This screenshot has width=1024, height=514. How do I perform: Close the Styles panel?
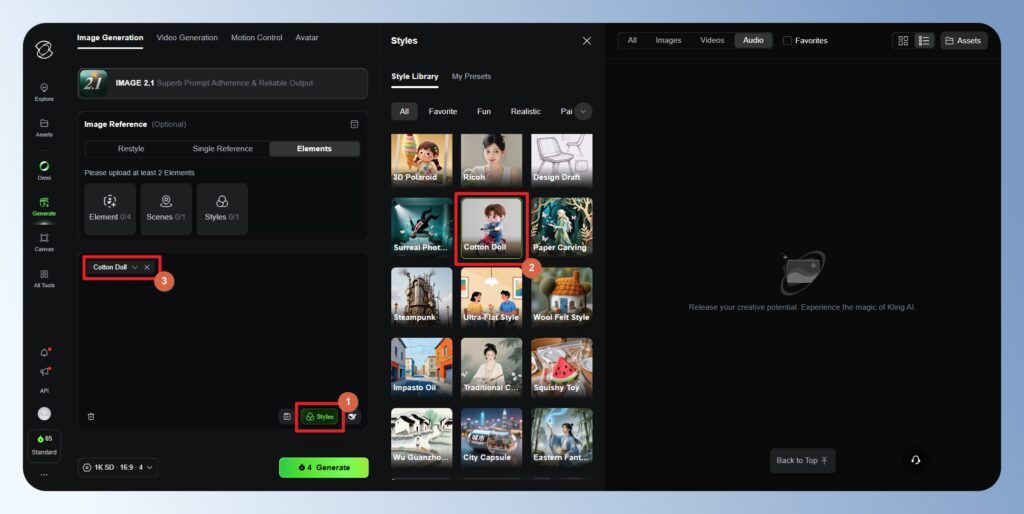(586, 41)
